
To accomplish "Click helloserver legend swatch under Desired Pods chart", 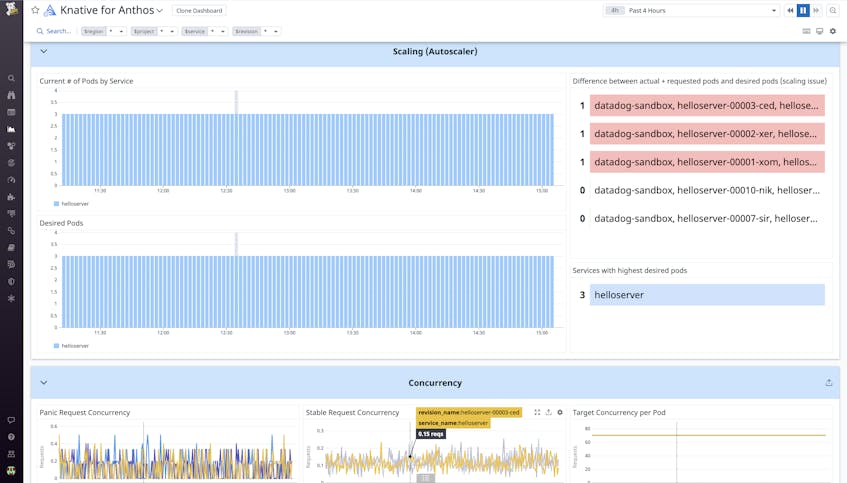I will point(56,346).
